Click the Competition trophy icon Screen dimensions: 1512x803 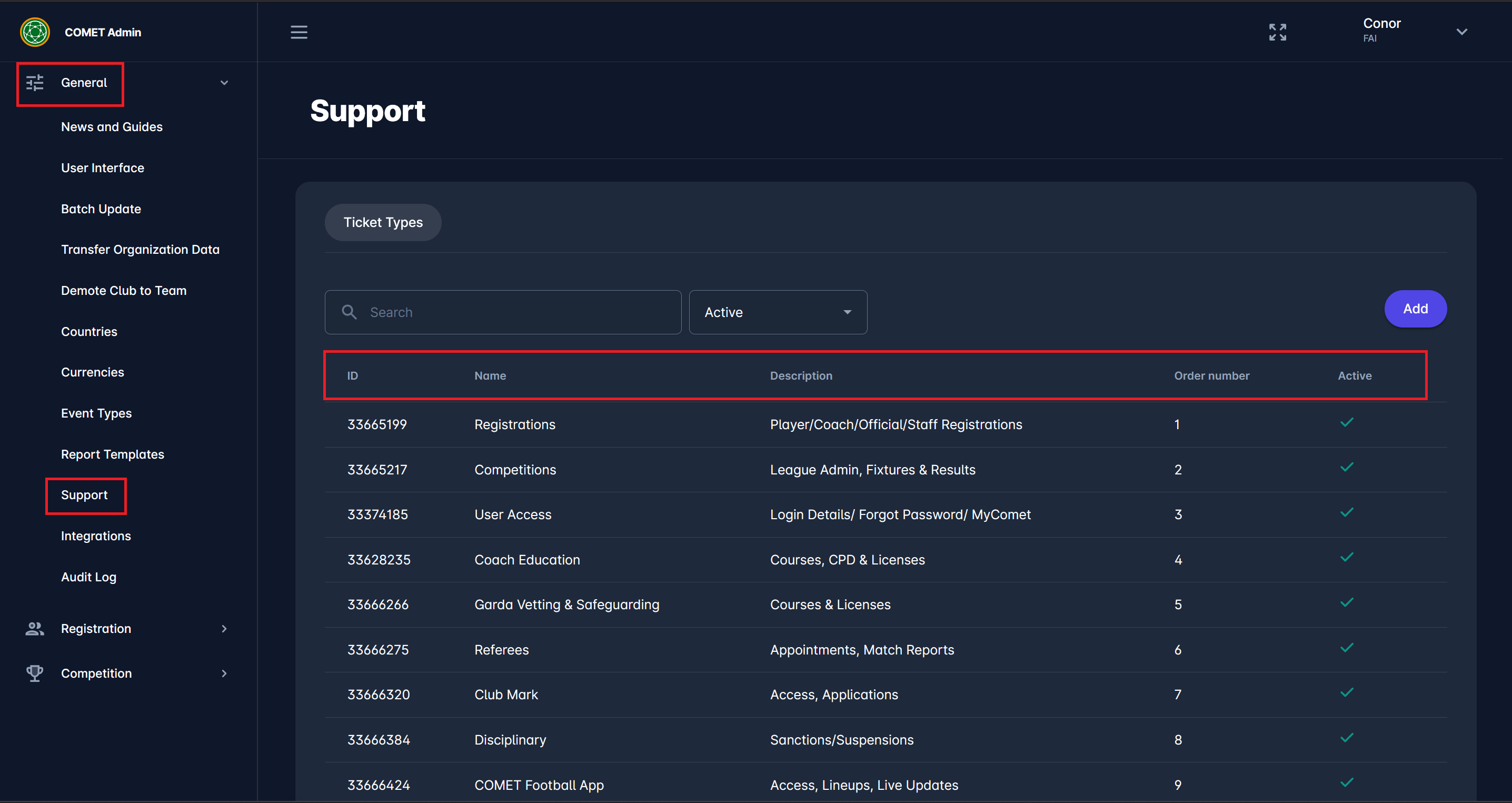[35, 673]
